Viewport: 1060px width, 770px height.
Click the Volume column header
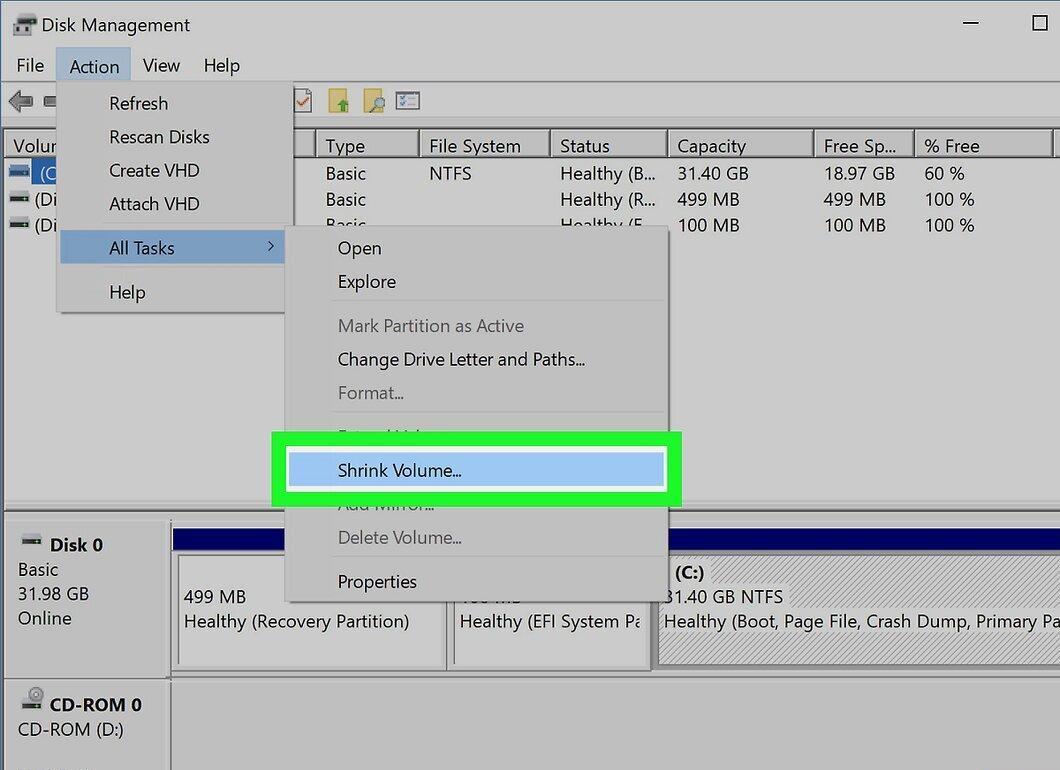pyautogui.click(x=32, y=145)
